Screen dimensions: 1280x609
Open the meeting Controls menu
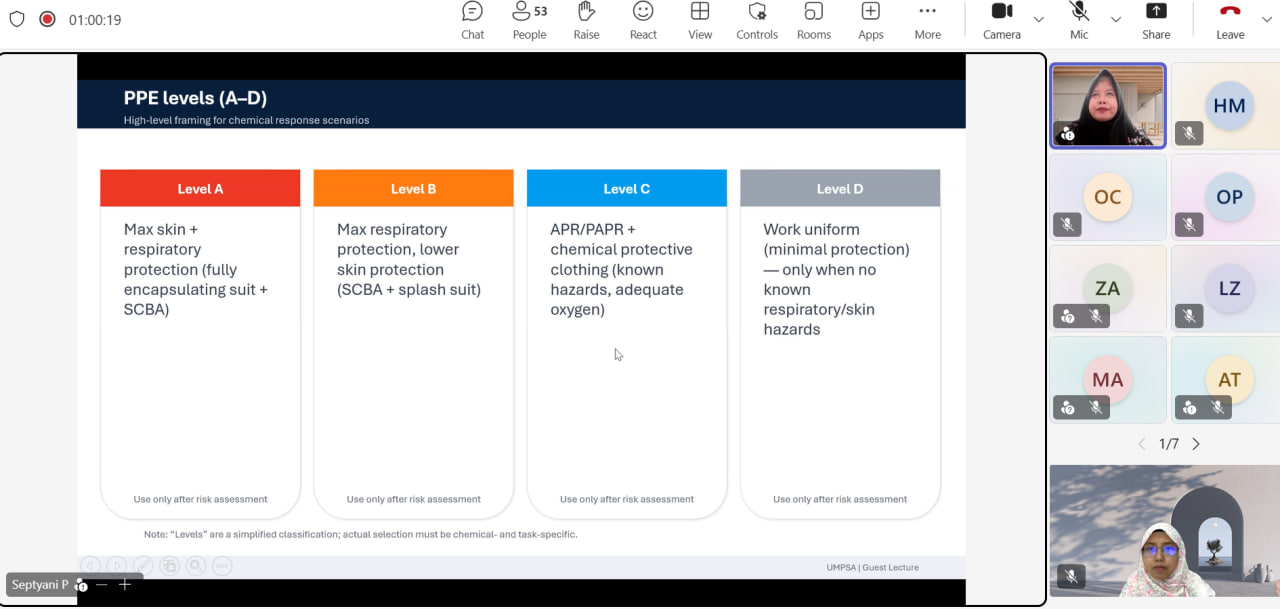click(757, 21)
